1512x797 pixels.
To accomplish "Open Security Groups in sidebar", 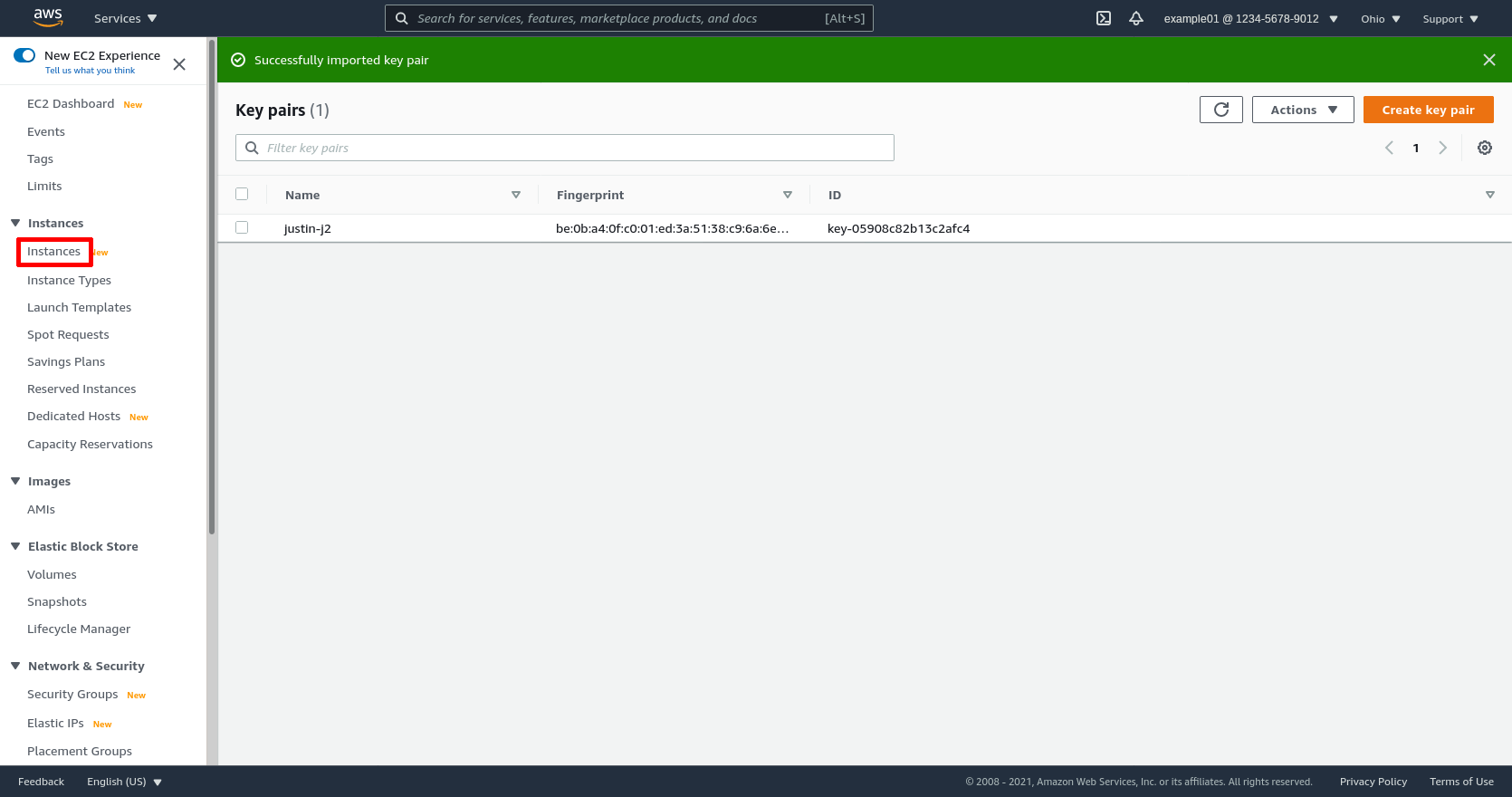I will [72, 694].
